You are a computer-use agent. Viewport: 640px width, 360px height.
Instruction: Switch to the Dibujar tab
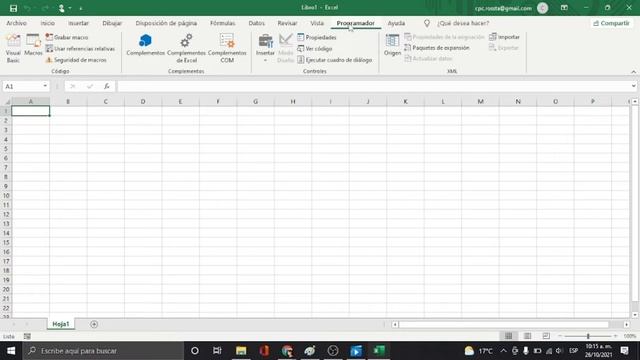(x=112, y=23)
